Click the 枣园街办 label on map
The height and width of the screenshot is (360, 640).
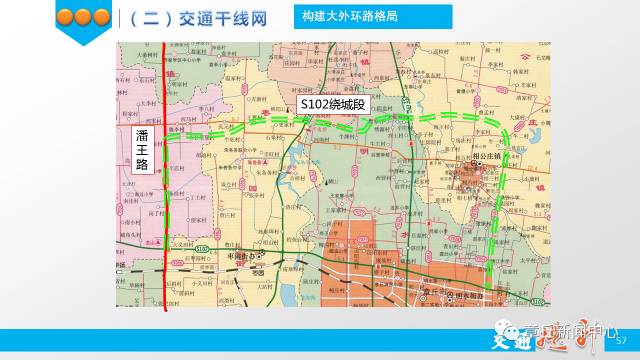coord(241,256)
